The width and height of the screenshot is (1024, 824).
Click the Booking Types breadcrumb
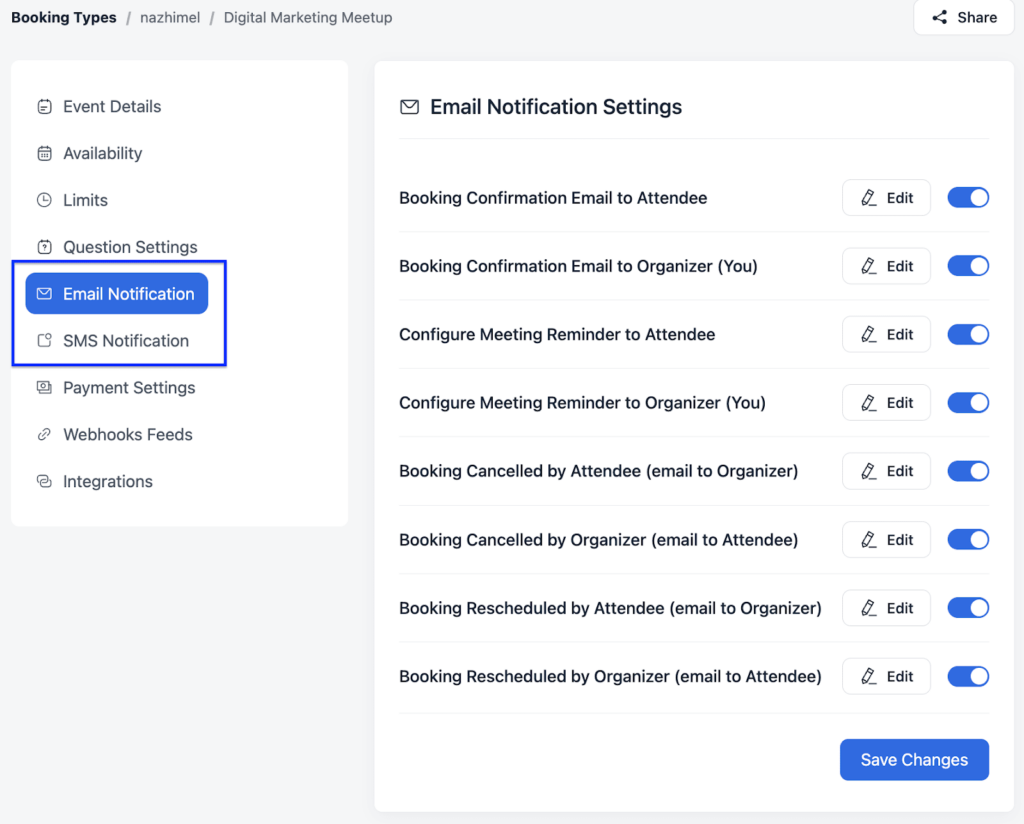63,17
